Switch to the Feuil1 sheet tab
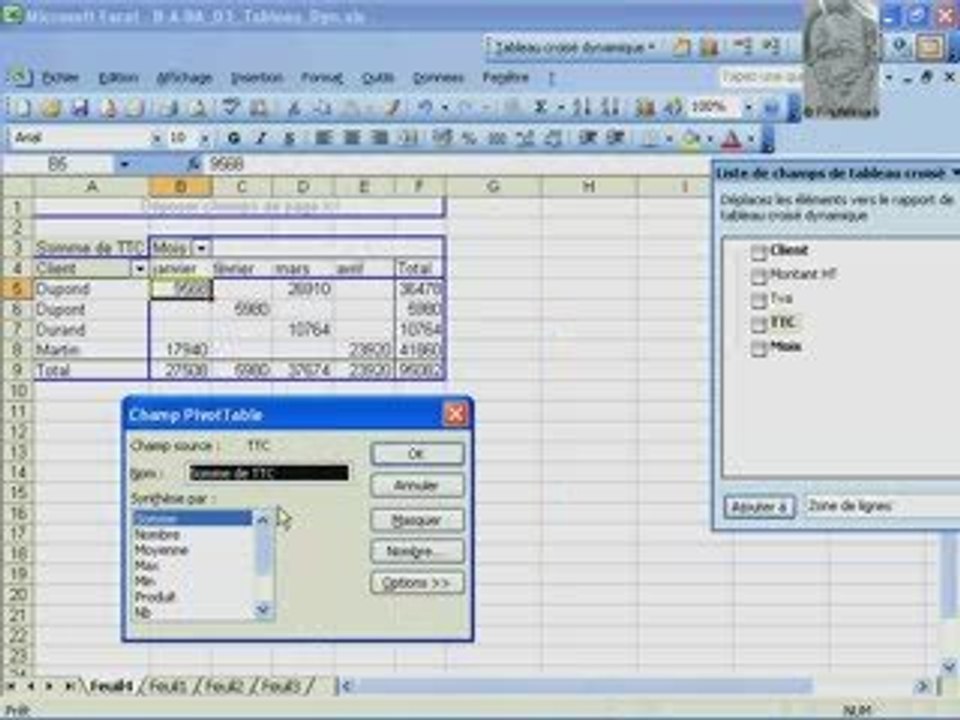The width and height of the screenshot is (960, 720). click(x=167, y=686)
